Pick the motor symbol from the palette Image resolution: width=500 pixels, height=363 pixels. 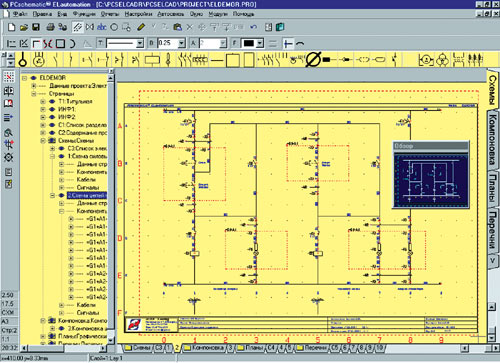click(x=38, y=60)
